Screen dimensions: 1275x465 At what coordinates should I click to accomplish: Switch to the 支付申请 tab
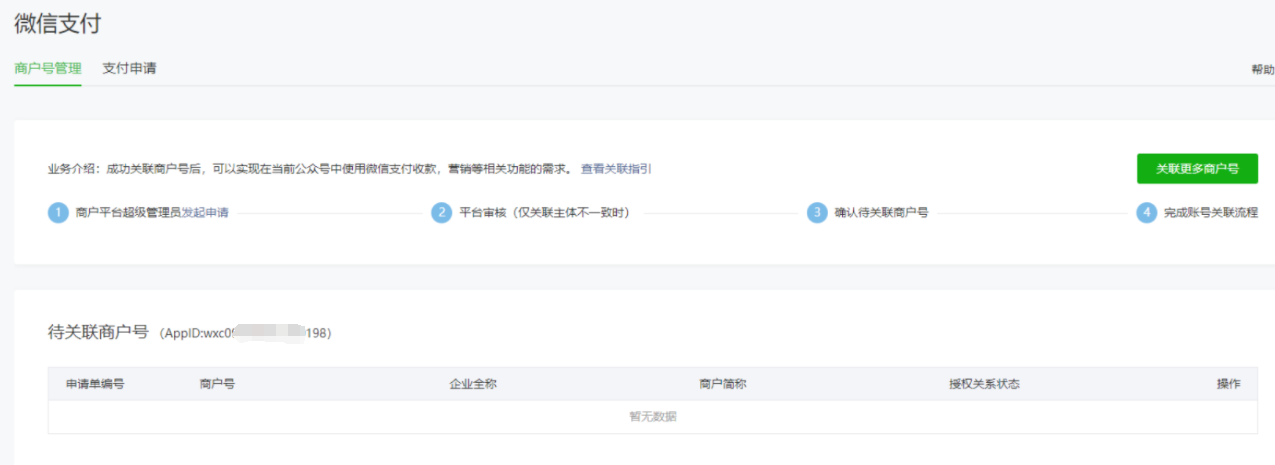[x=129, y=69]
